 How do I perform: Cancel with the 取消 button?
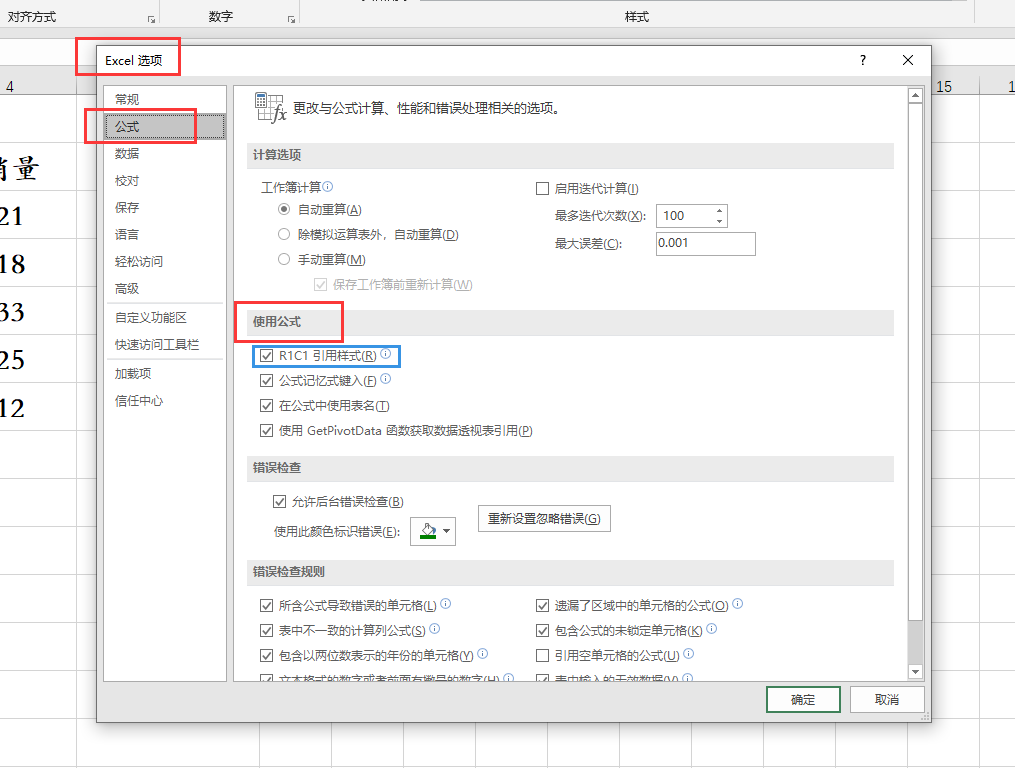886,699
